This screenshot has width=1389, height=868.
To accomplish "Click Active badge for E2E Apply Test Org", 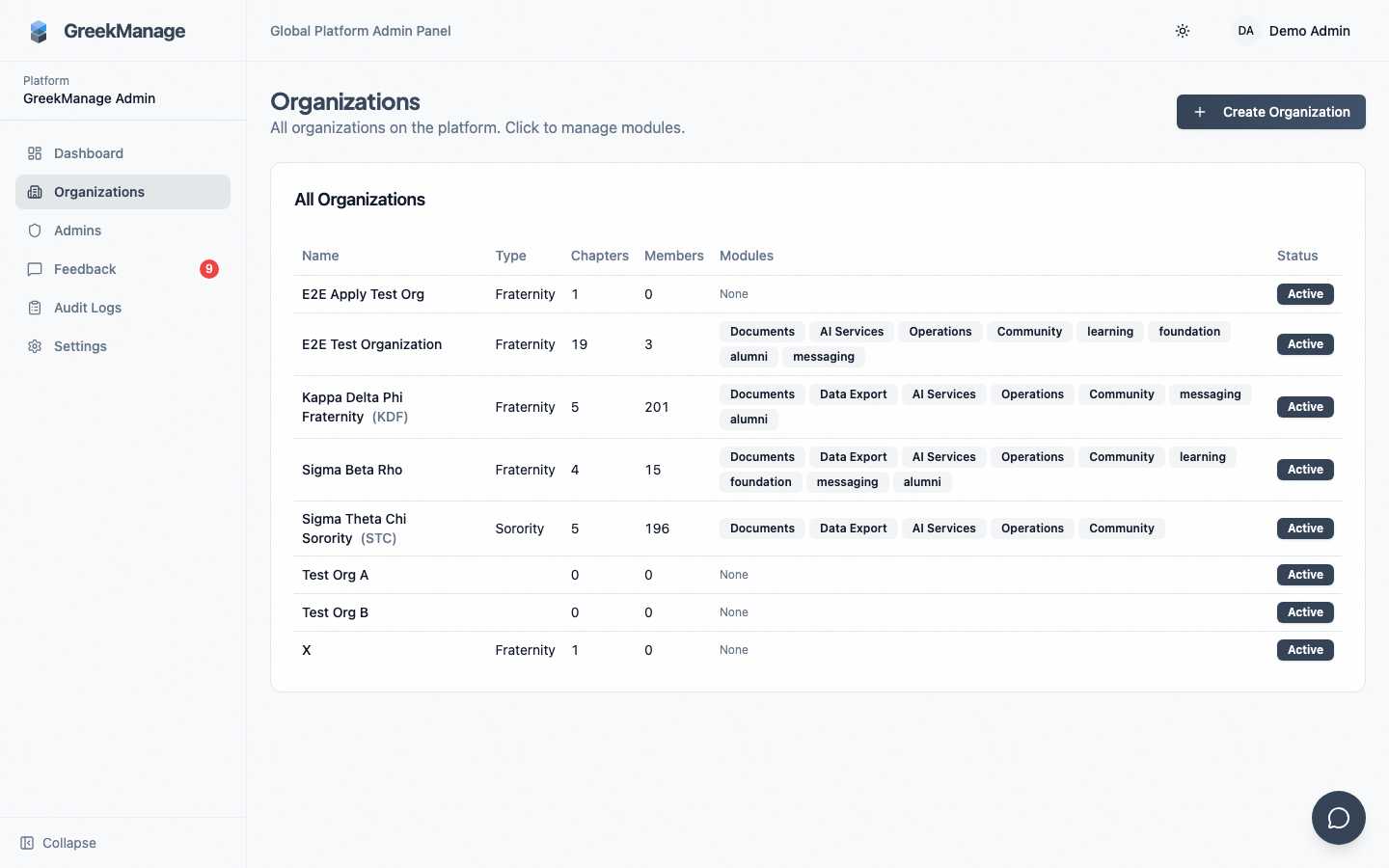I will click(1305, 294).
